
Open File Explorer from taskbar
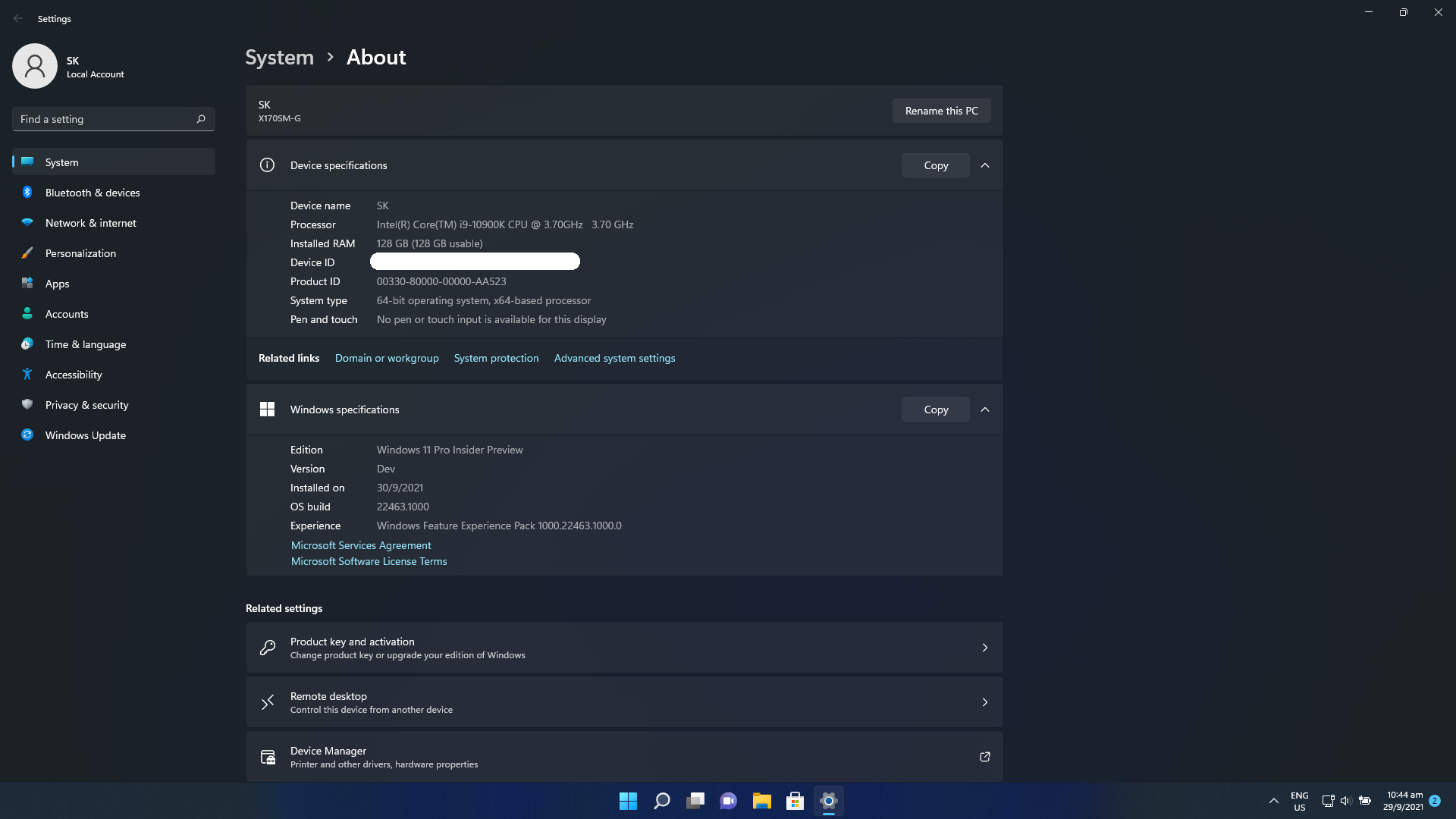click(761, 801)
